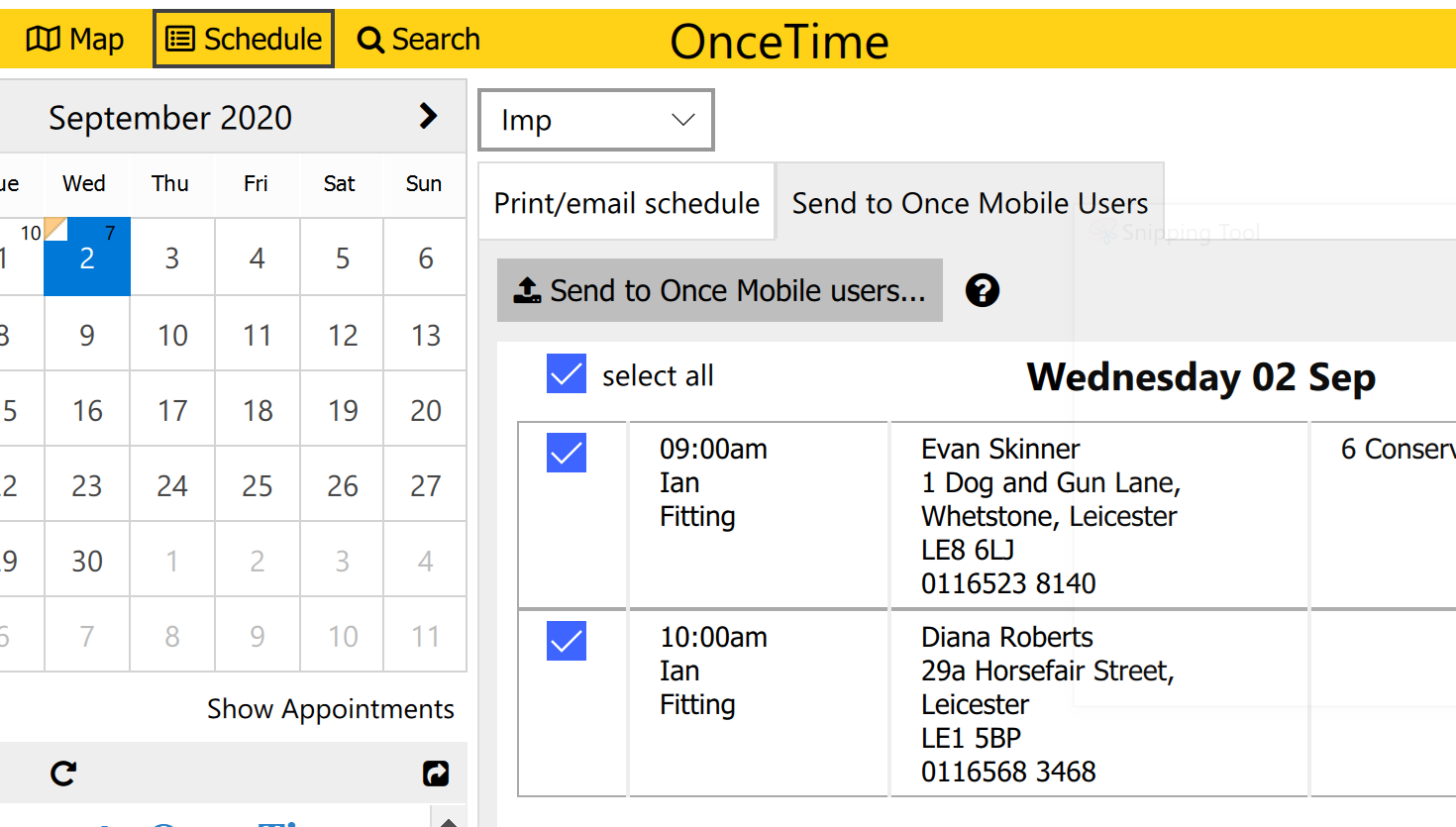Toggle the select all checkbox
Screen dimensions: 1456x827
(x=567, y=373)
